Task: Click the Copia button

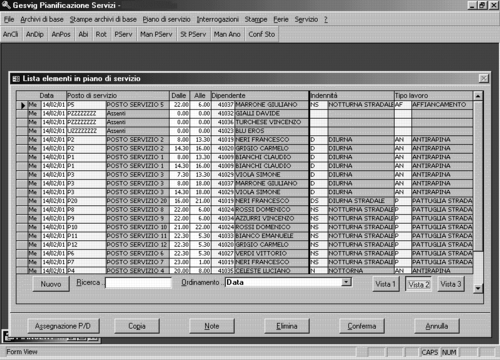Action: [137, 326]
